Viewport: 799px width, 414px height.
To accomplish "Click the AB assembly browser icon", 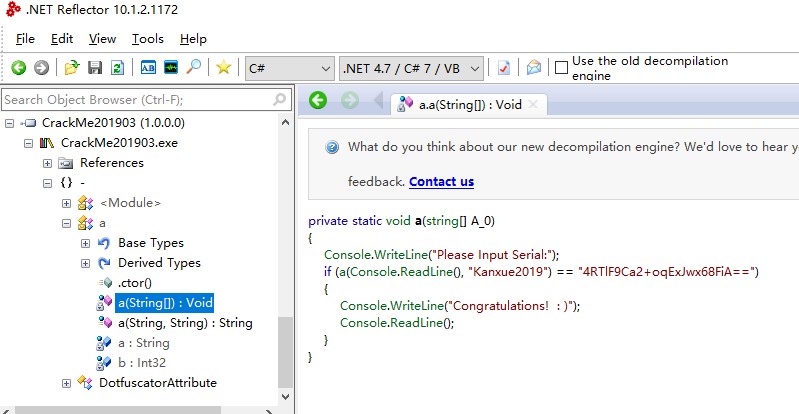I will pos(148,67).
